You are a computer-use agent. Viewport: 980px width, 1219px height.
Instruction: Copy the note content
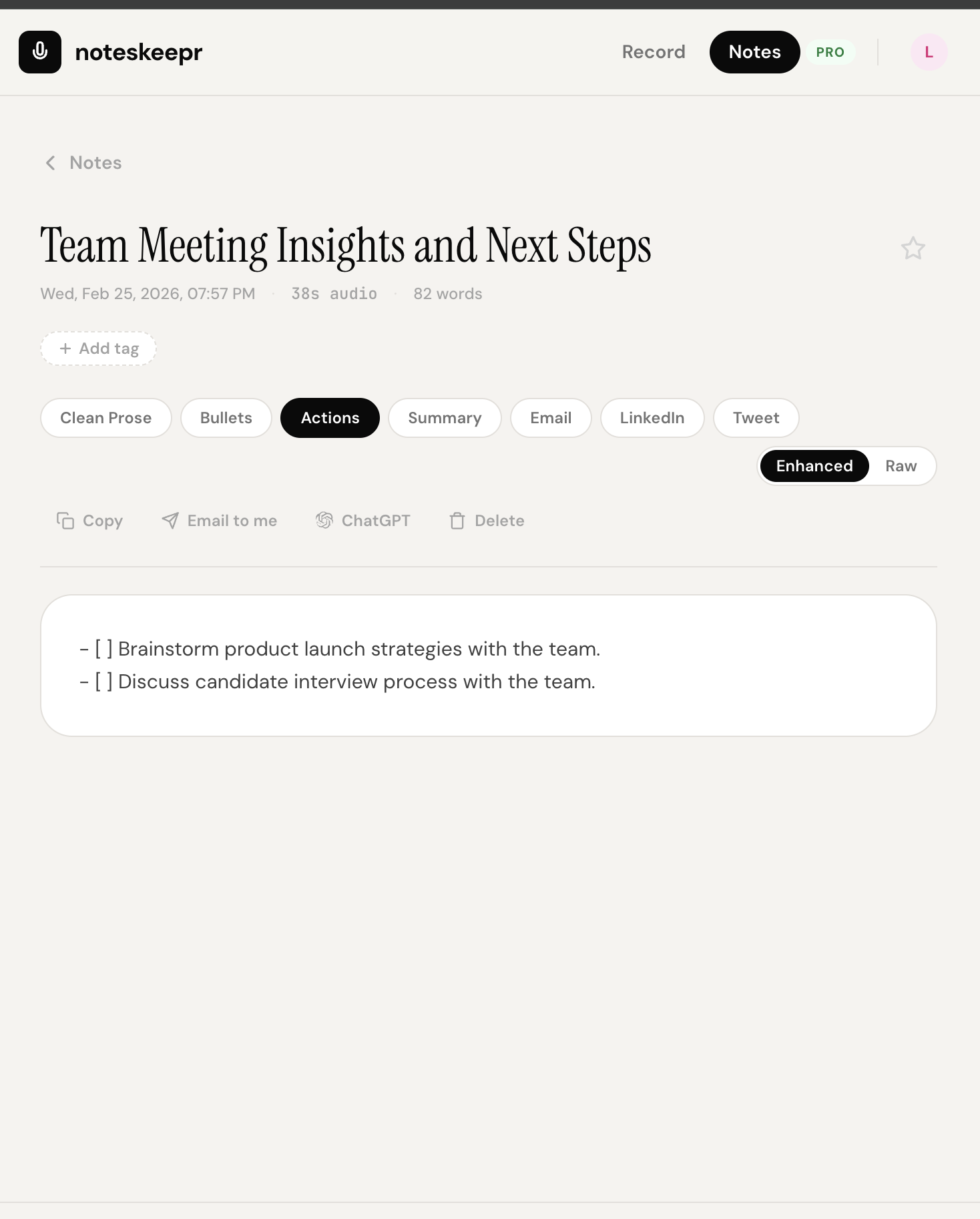point(89,521)
